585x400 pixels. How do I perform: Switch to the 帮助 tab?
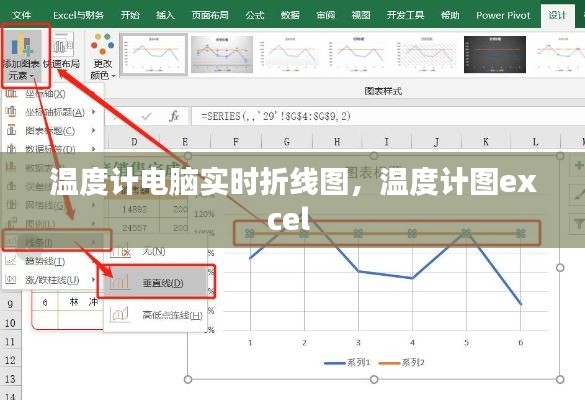pyautogui.click(x=450, y=15)
